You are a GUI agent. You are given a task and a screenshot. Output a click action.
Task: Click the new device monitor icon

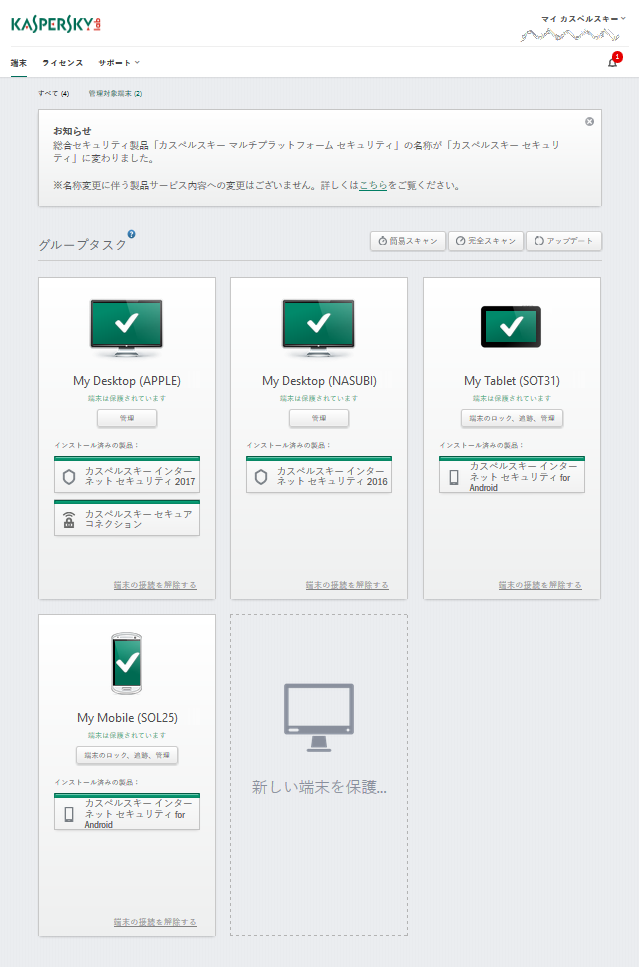click(318, 717)
